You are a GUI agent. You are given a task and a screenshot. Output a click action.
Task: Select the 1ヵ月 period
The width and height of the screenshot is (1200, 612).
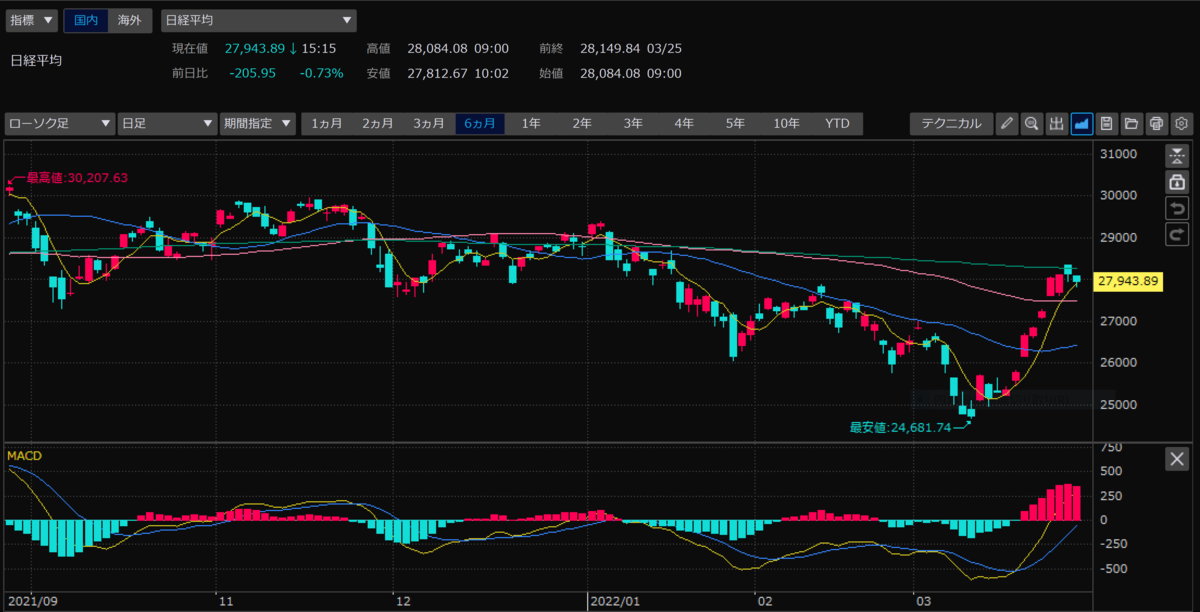tap(327, 124)
